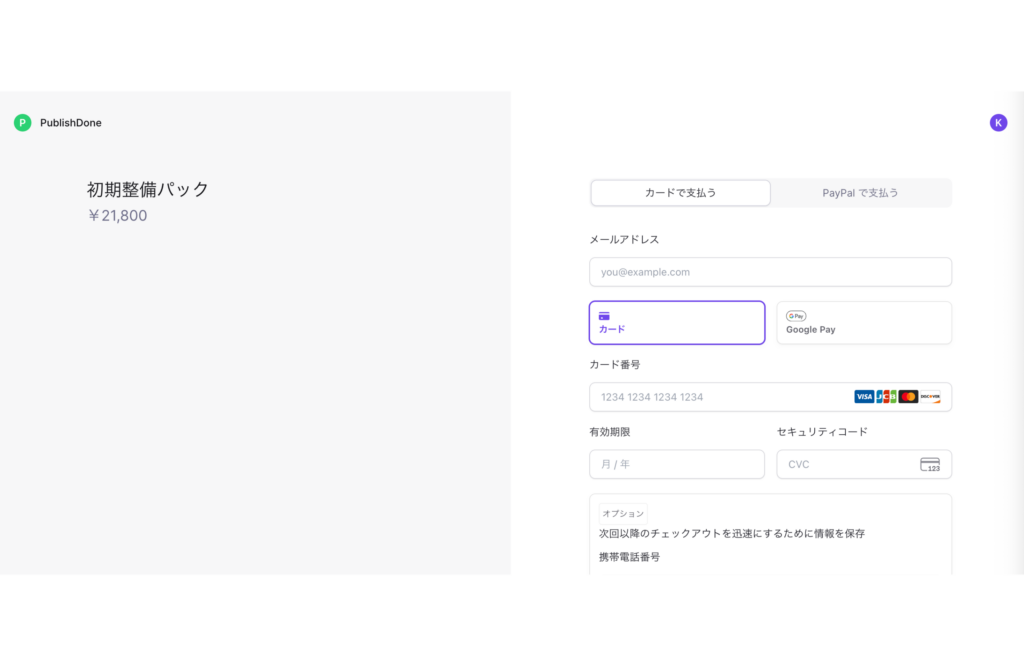1024x666 pixels.
Task: Click the CVC card hint icon
Action: tap(930, 464)
